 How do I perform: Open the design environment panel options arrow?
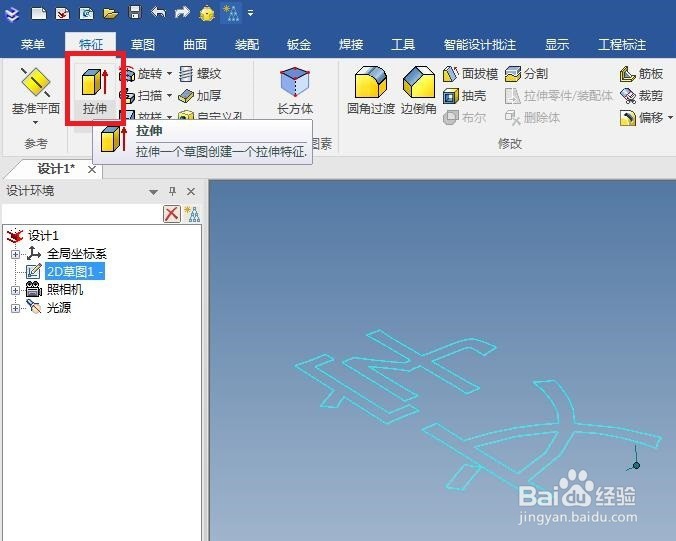153,192
